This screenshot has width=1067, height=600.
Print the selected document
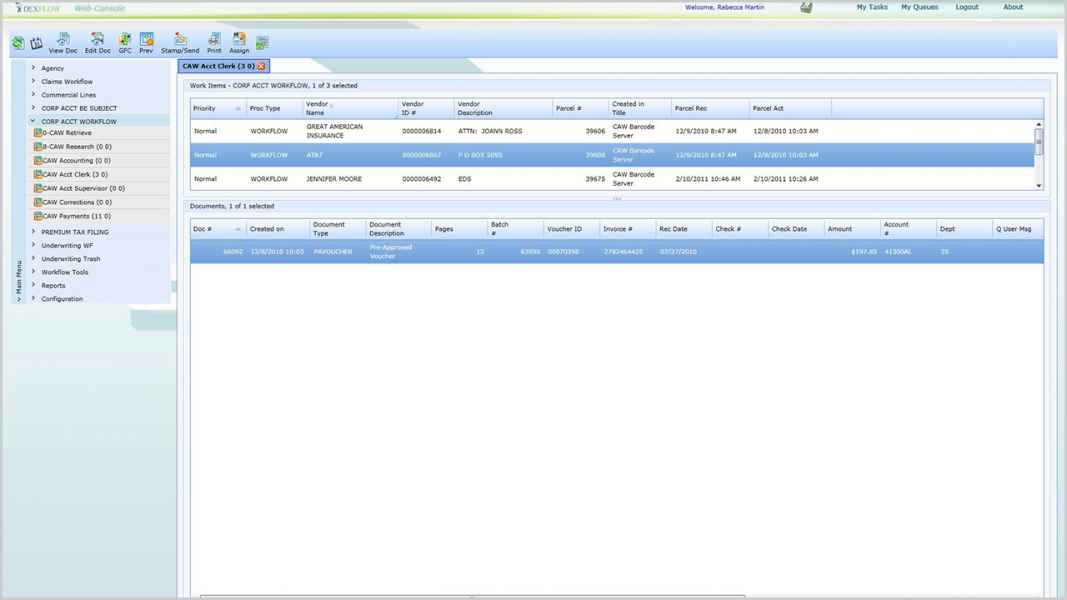(x=214, y=42)
